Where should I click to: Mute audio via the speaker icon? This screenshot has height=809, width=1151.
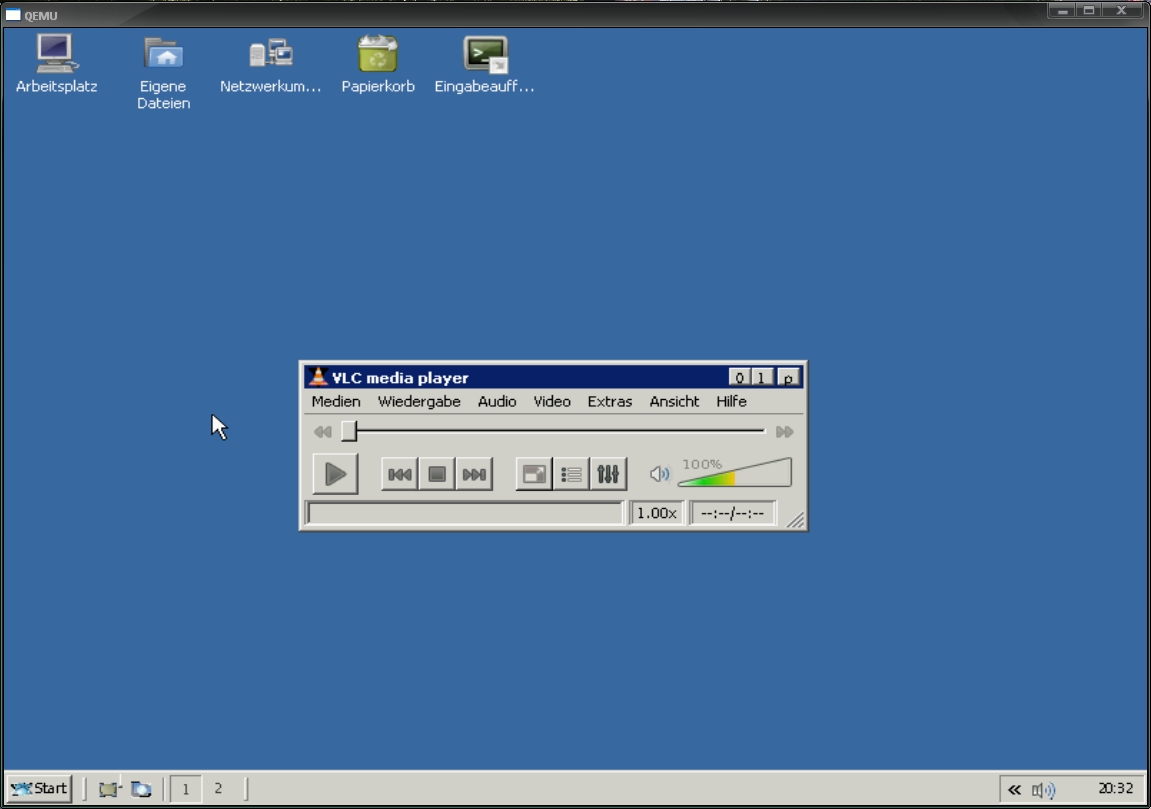(659, 474)
